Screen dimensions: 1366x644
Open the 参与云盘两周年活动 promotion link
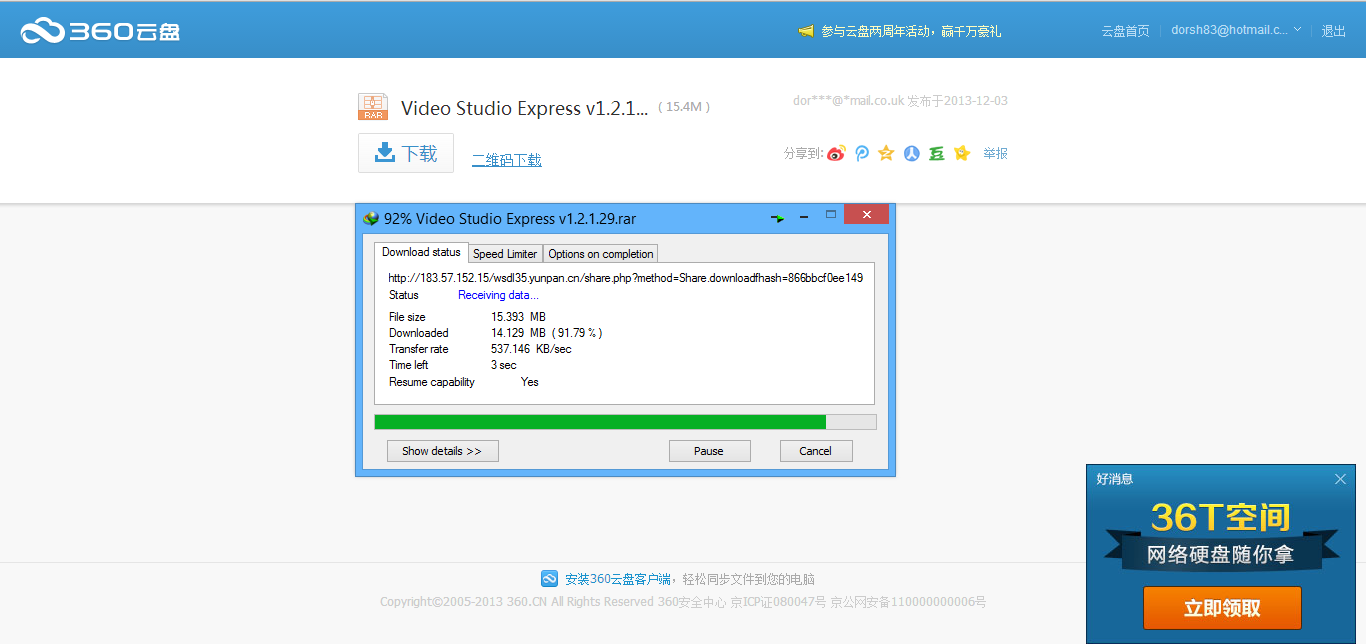[911, 31]
